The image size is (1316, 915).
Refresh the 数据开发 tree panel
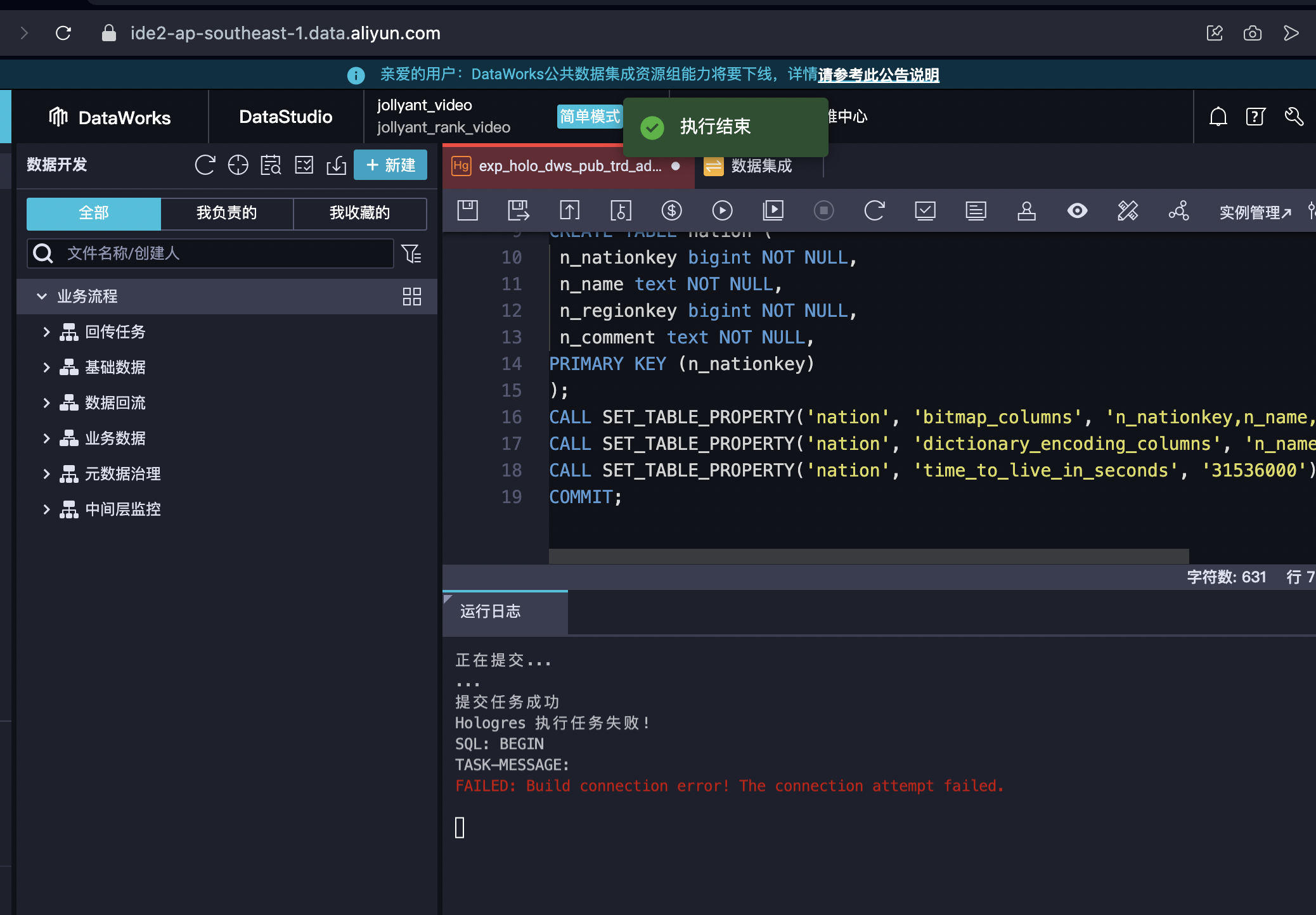coord(205,165)
